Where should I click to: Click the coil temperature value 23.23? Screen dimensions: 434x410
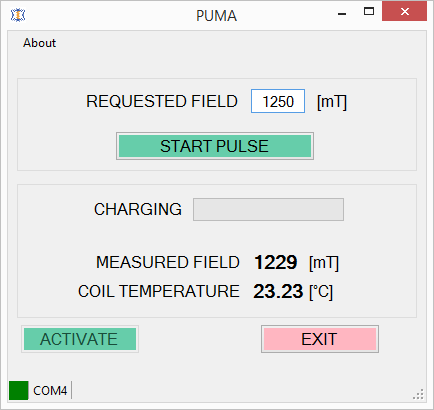(x=278, y=291)
